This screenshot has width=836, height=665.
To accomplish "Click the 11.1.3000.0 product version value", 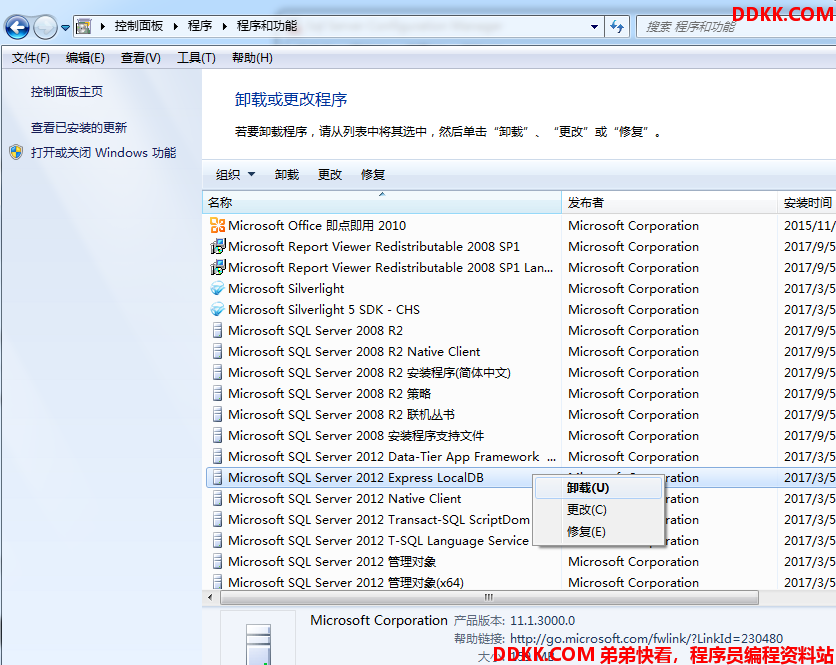I will 542,621.
